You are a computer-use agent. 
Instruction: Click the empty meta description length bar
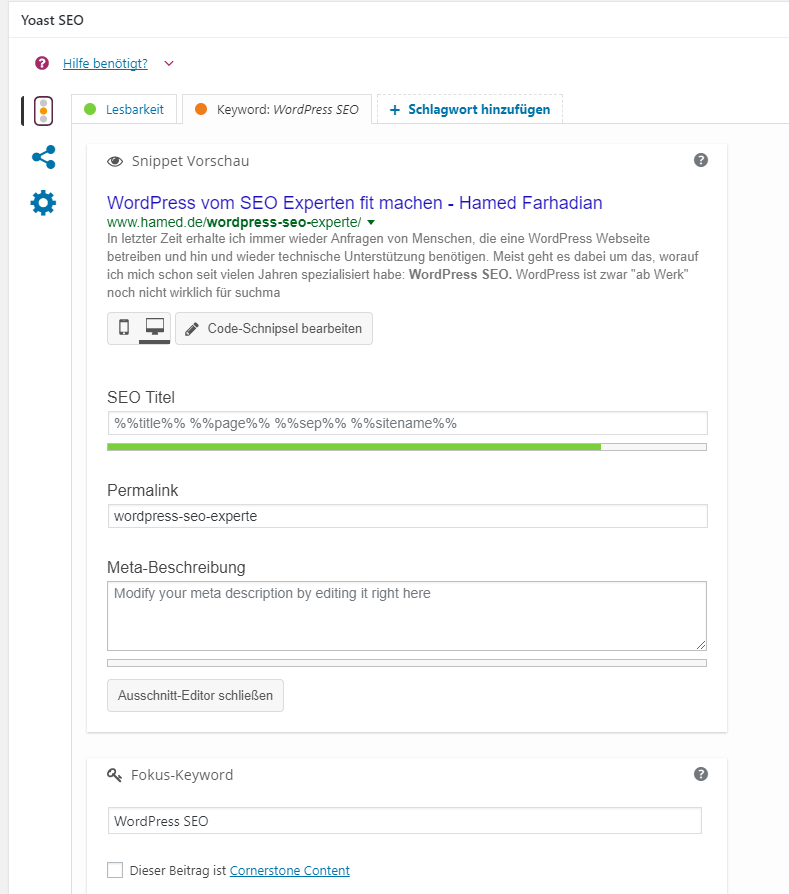(x=407, y=663)
